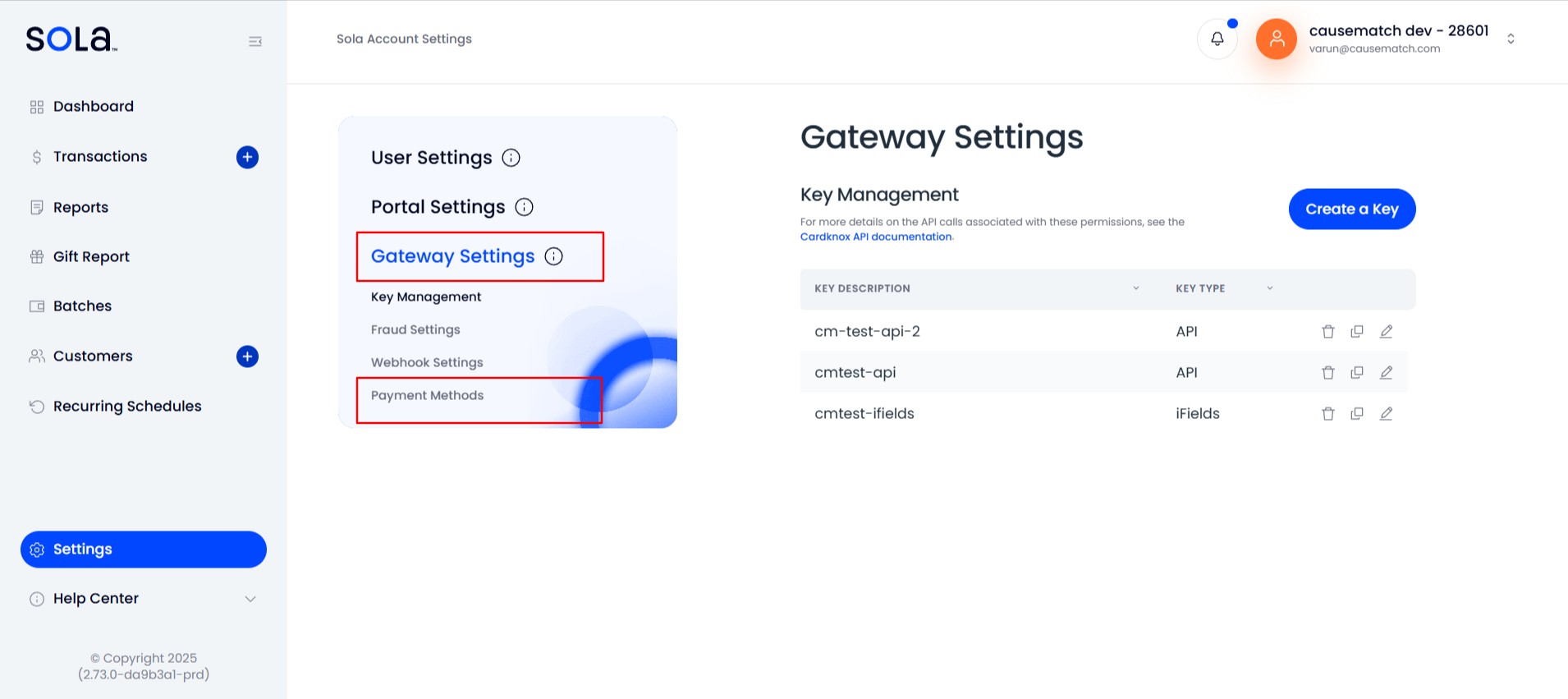Viewport: 1568px width, 699px height.
Task: Click the cmtest-ifields description cell
Action: tap(864, 414)
